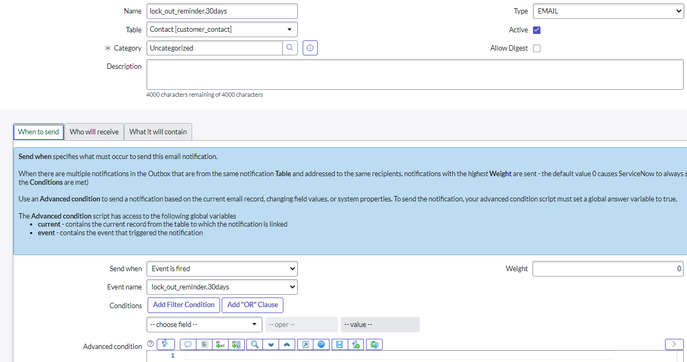The height and width of the screenshot is (362, 687).
Task: Open script editor help blue circle icon
Action: [x=321, y=344]
